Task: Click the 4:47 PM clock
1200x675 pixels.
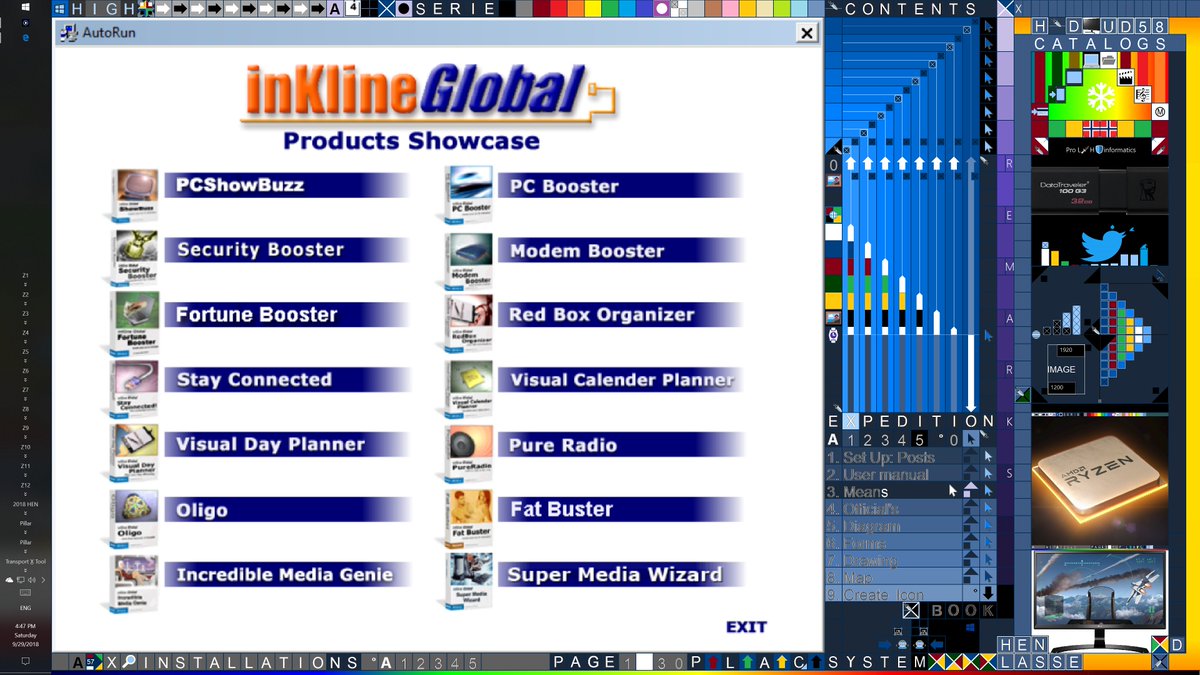Action: [26, 625]
